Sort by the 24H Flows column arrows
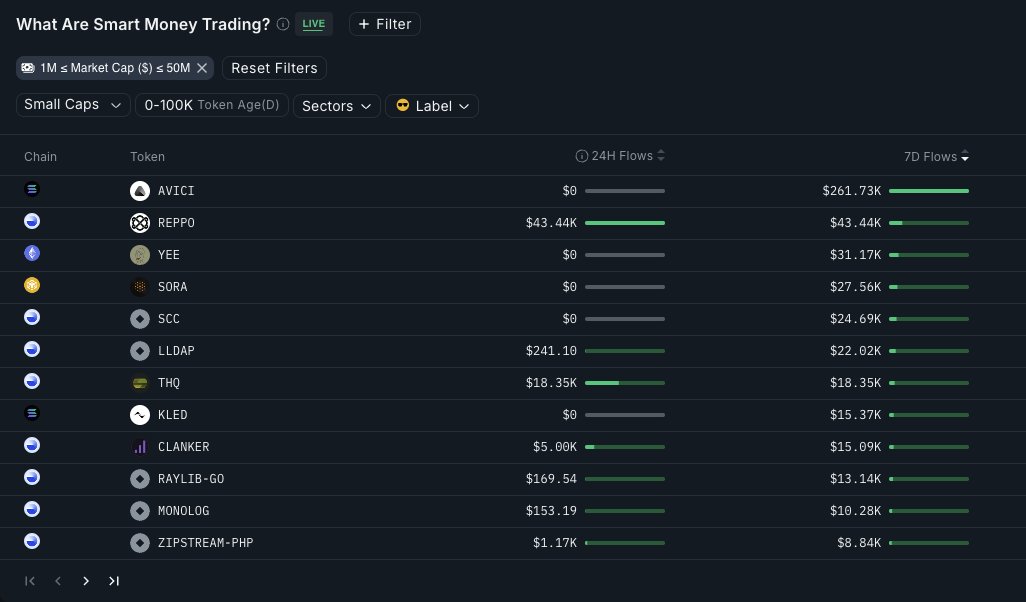 point(661,156)
